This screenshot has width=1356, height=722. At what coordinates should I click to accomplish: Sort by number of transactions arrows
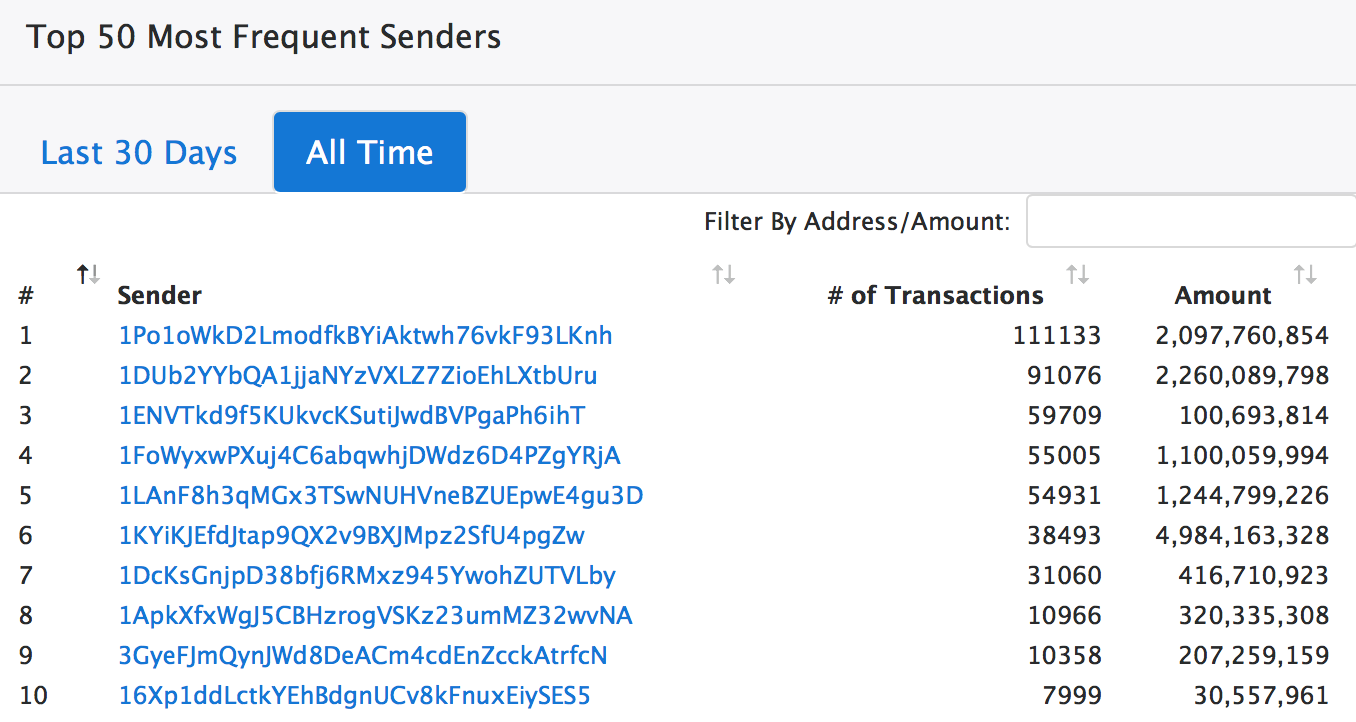pyautogui.click(x=1077, y=274)
